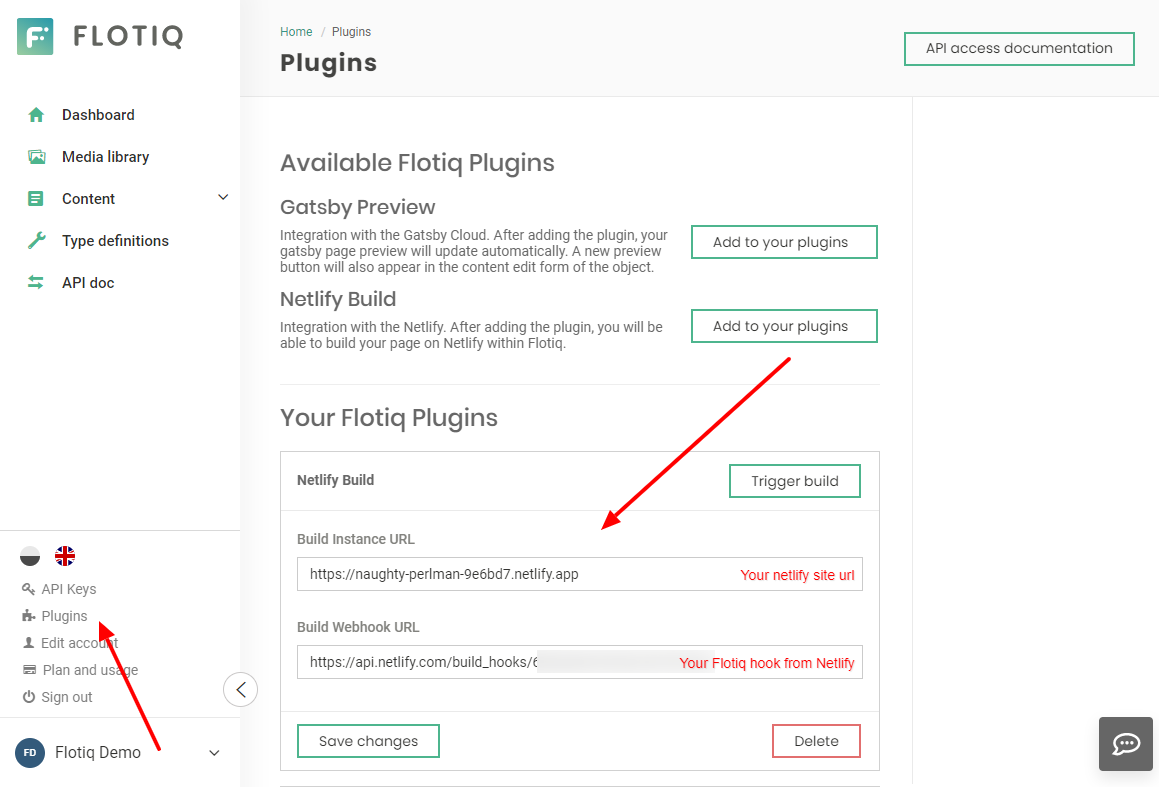Open the Media library image icon

point(36,157)
